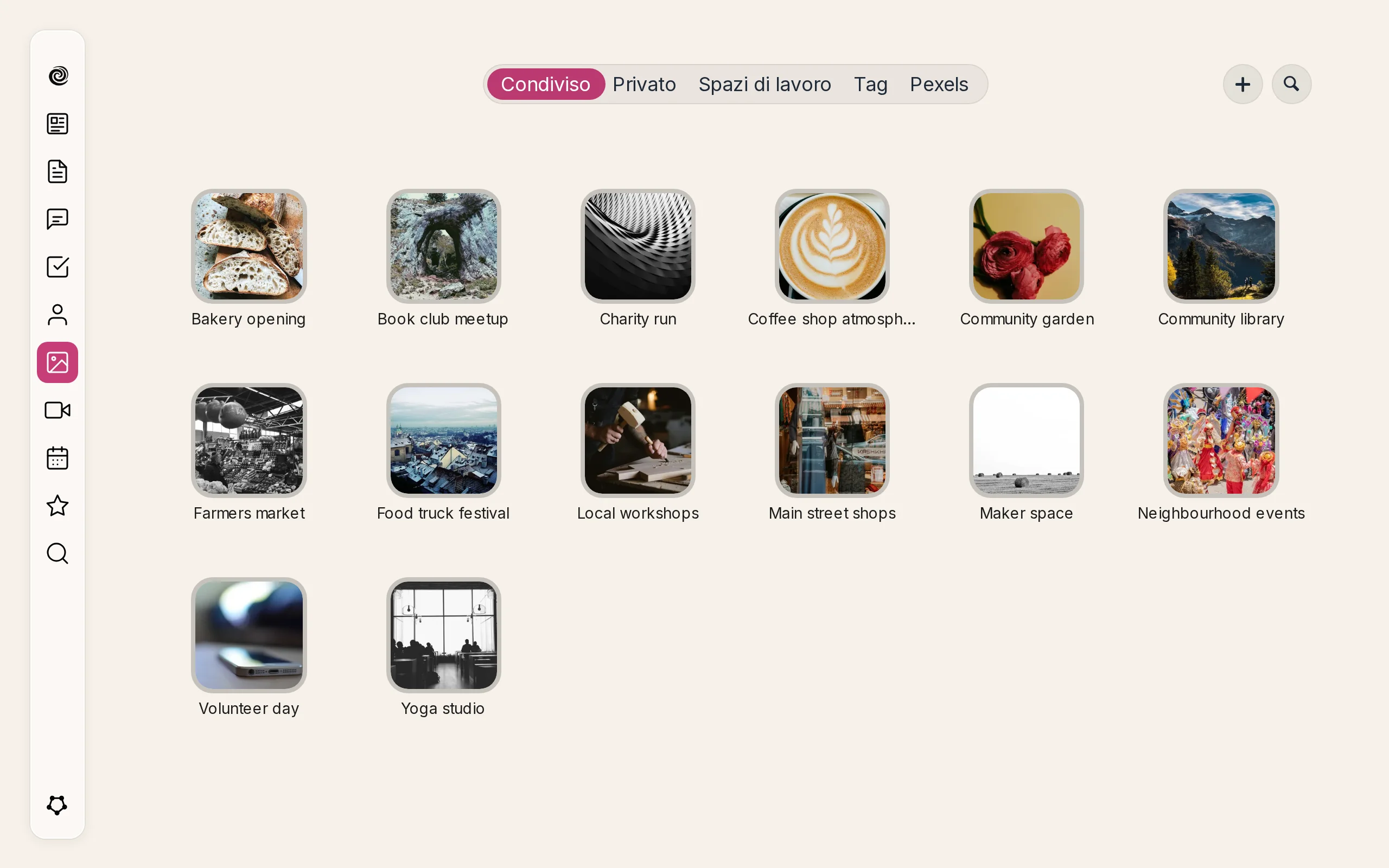The width and height of the screenshot is (1389, 868).
Task: Click the "Community library" label text
Action: (x=1221, y=319)
